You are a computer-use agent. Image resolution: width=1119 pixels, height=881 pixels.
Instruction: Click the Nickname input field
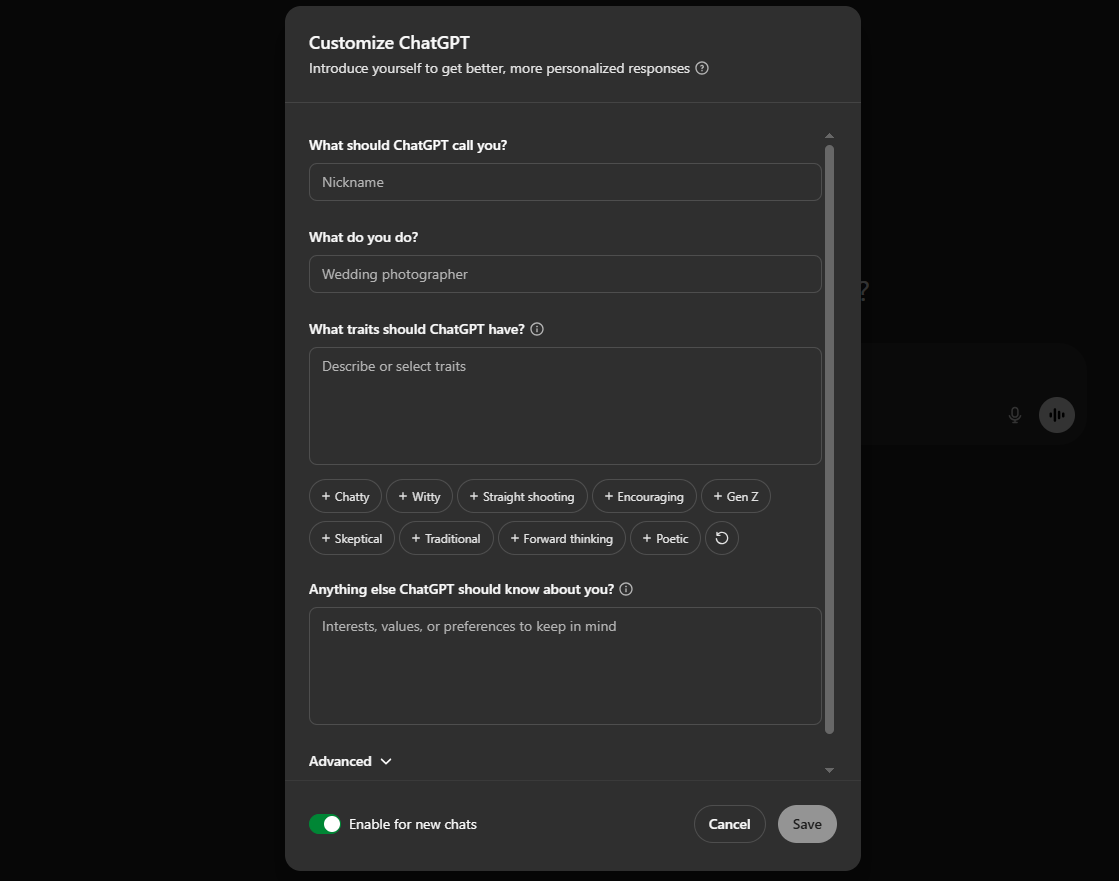coord(564,182)
